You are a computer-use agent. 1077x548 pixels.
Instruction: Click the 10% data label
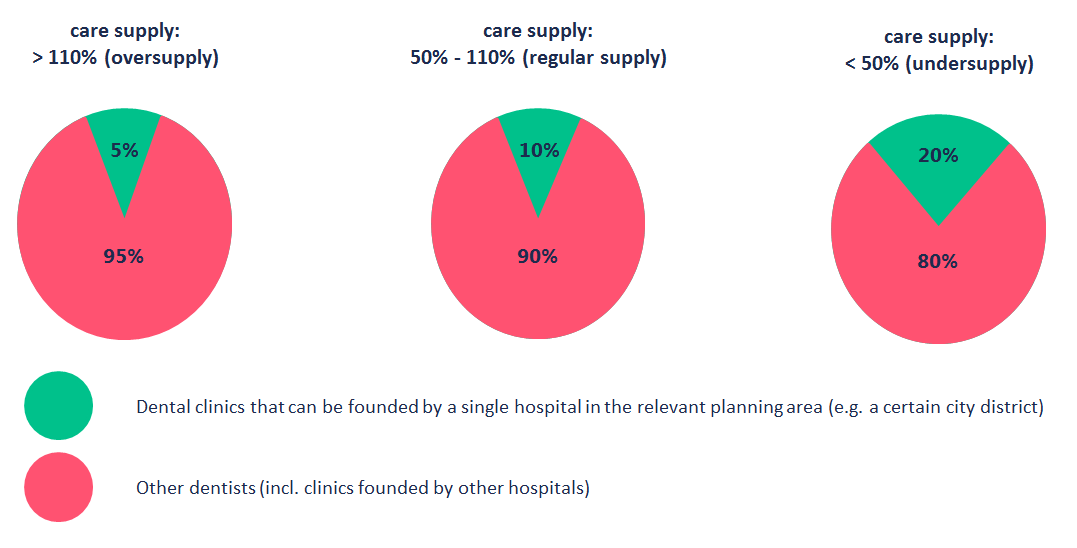(539, 150)
